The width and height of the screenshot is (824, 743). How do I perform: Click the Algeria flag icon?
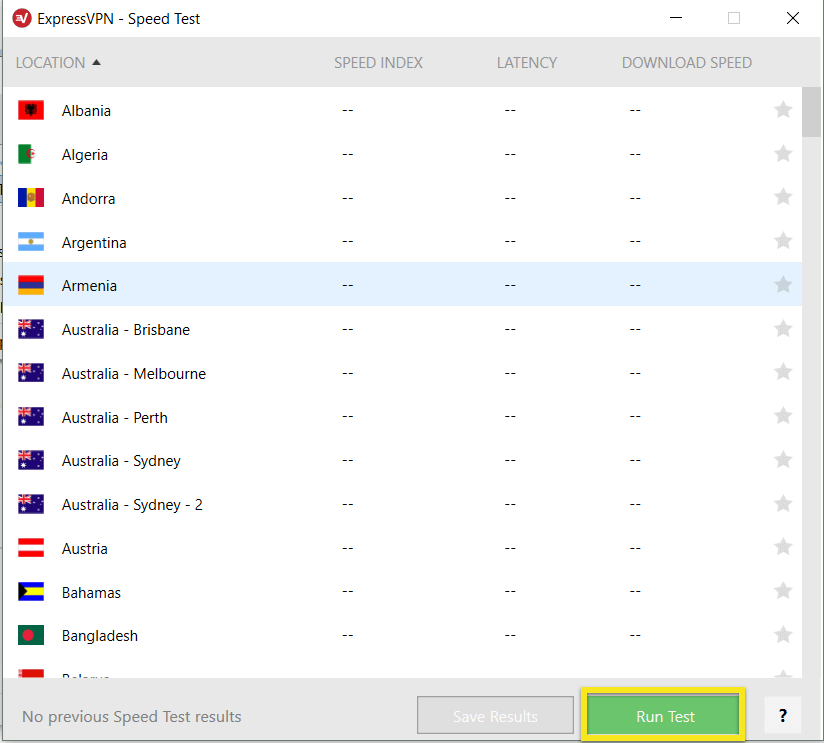[31, 154]
